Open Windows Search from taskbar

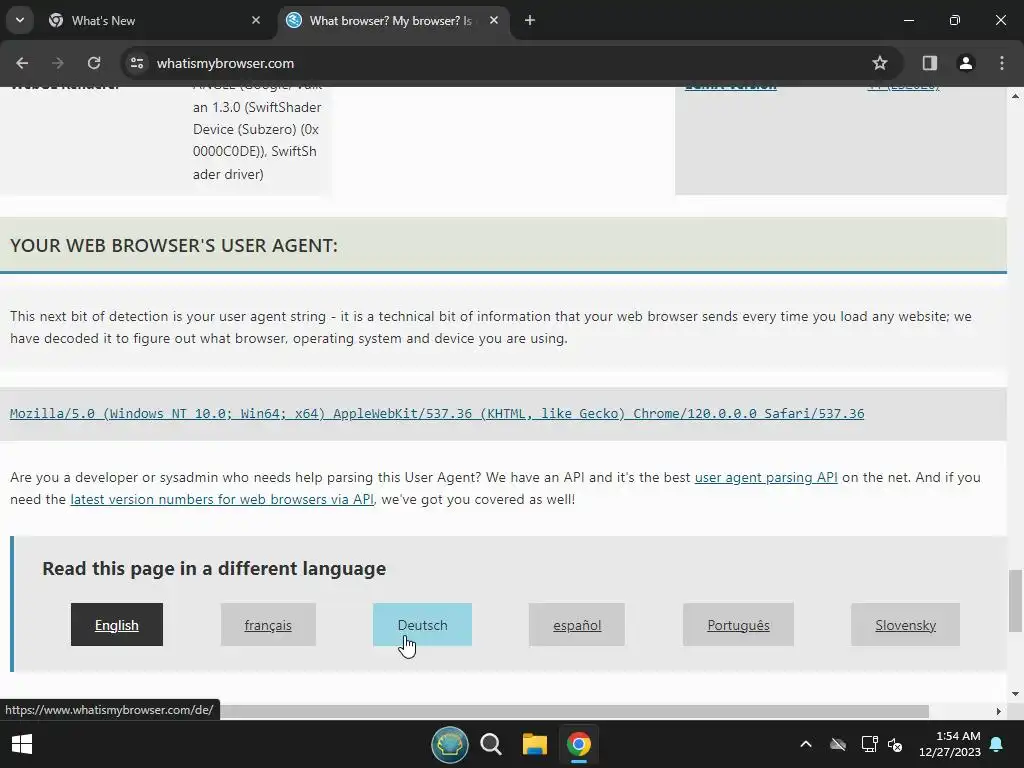(x=491, y=744)
